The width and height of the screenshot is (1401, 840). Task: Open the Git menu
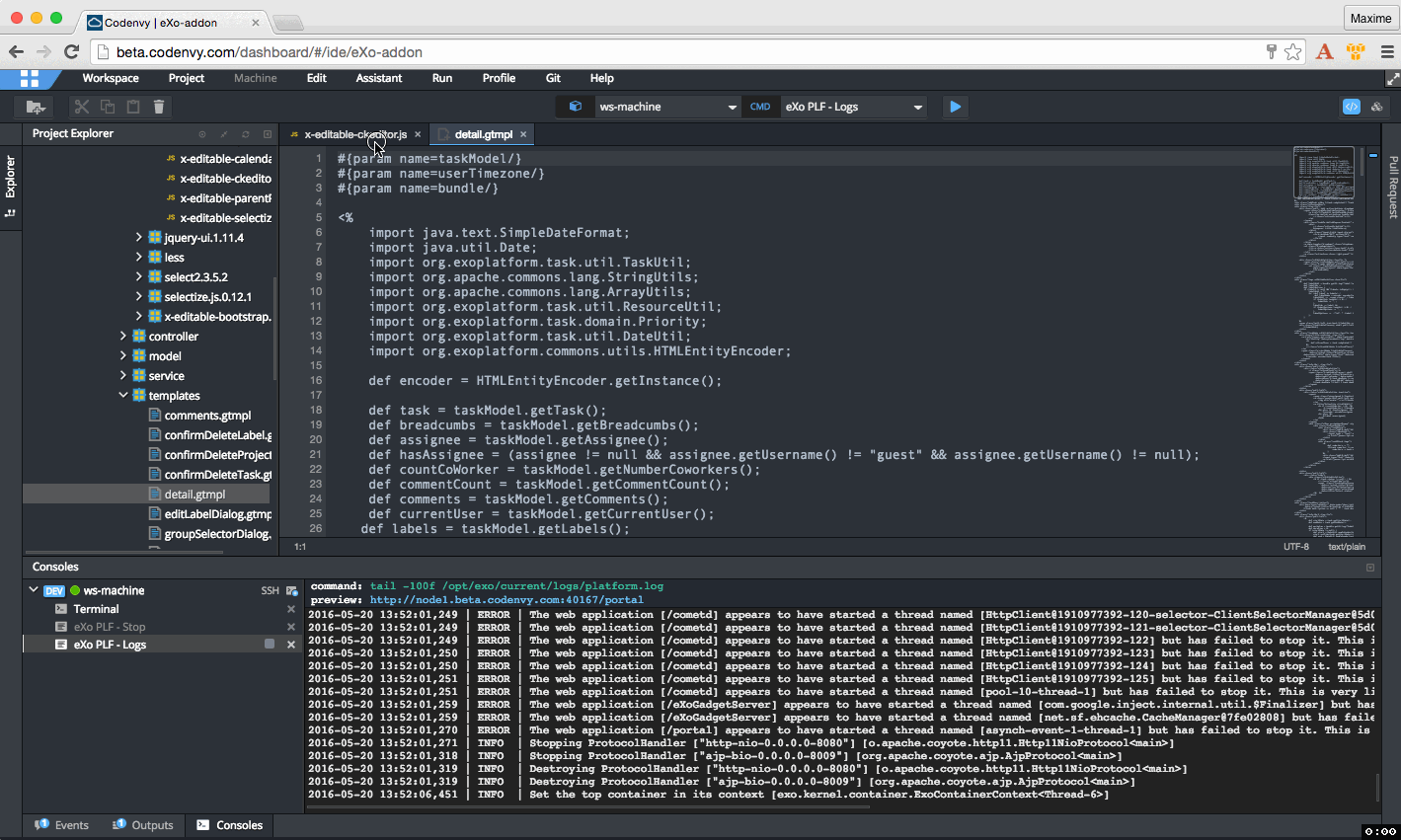(x=553, y=78)
